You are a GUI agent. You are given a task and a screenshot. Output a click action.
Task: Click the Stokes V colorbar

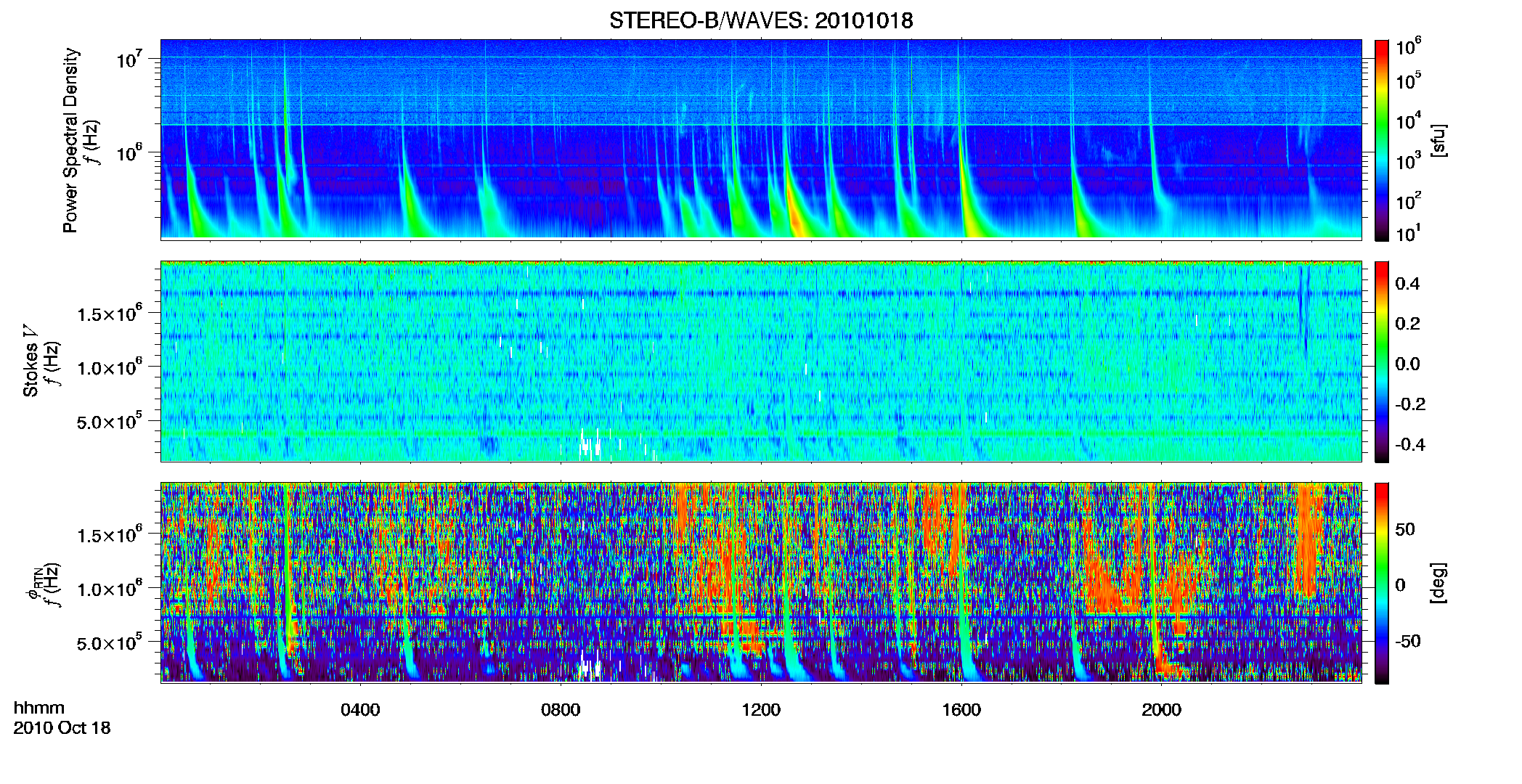pyautogui.click(x=1382, y=362)
